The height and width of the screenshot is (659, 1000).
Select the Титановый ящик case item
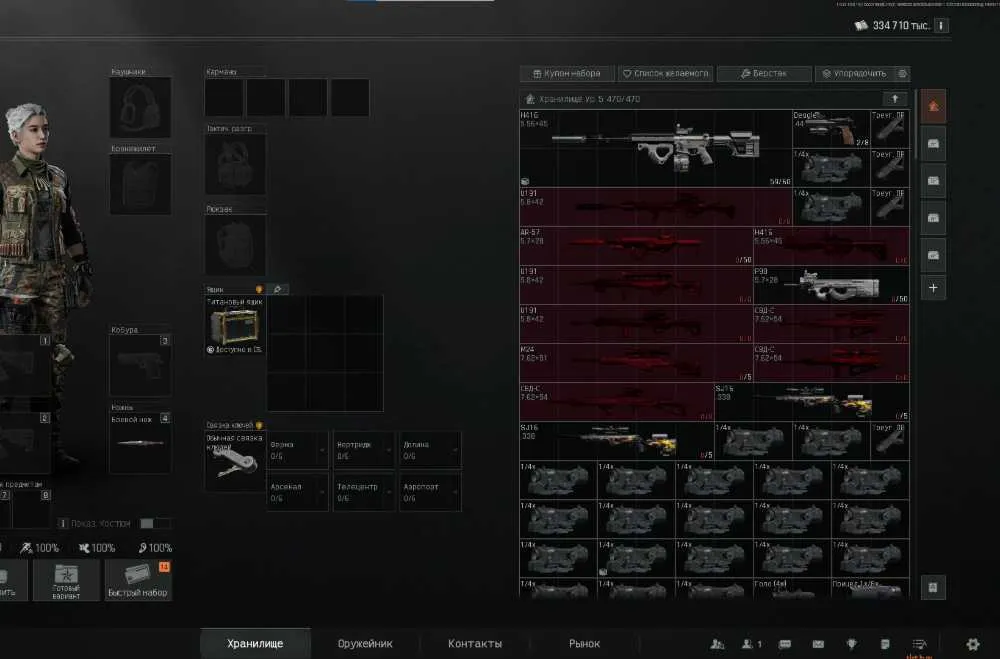tap(235, 325)
